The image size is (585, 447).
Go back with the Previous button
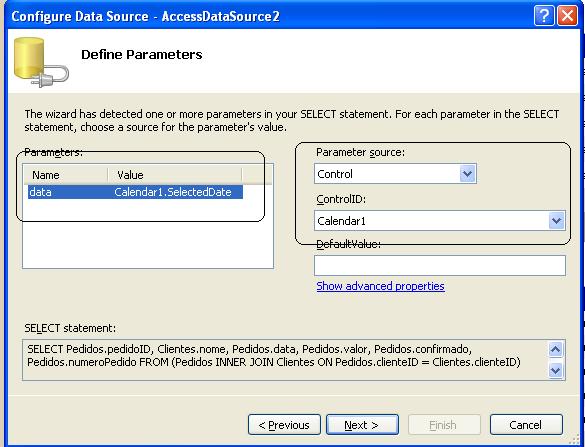[284, 425]
